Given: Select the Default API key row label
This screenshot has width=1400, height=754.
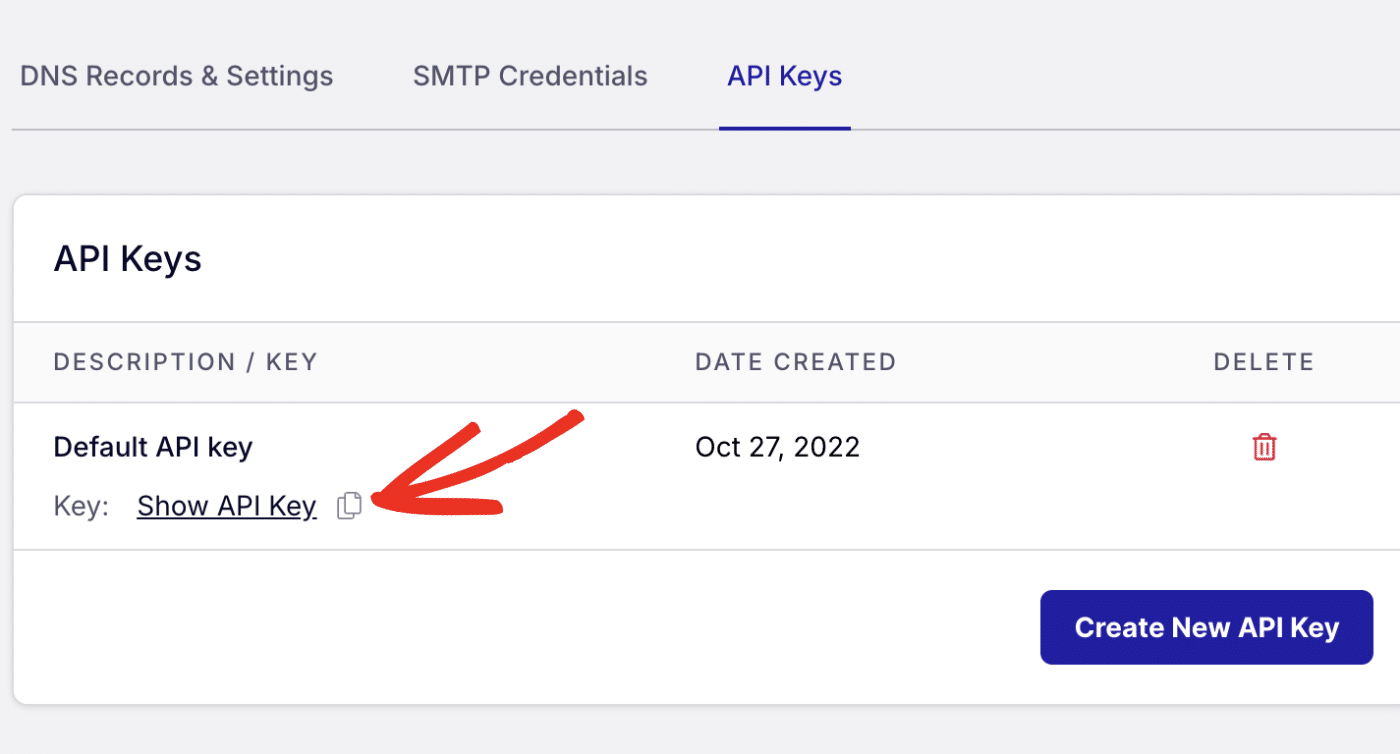Looking at the screenshot, I should pyautogui.click(x=152, y=446).
